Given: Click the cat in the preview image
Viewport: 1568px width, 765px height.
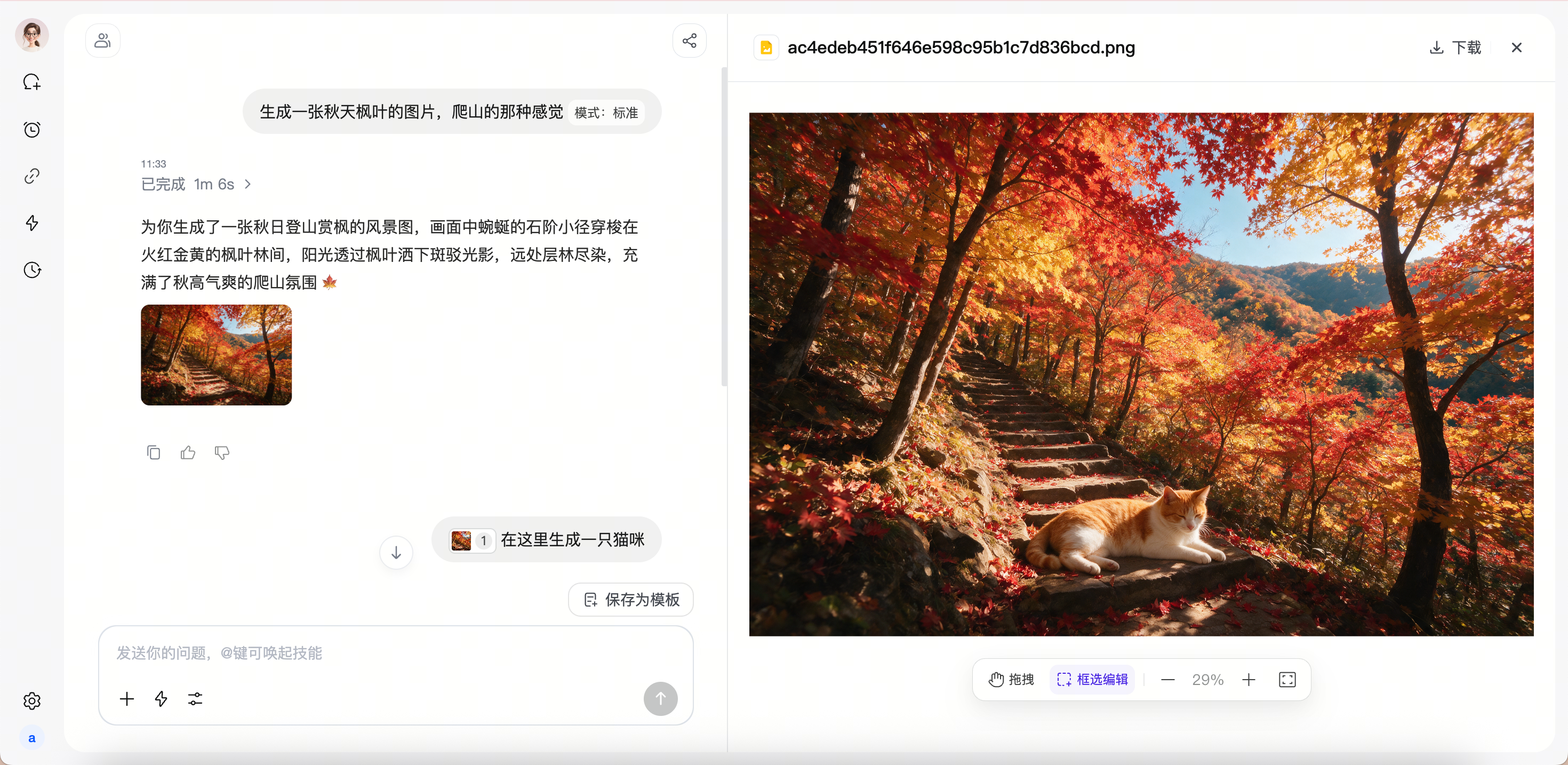Looking at the screenshot, I should point(1126,530).
